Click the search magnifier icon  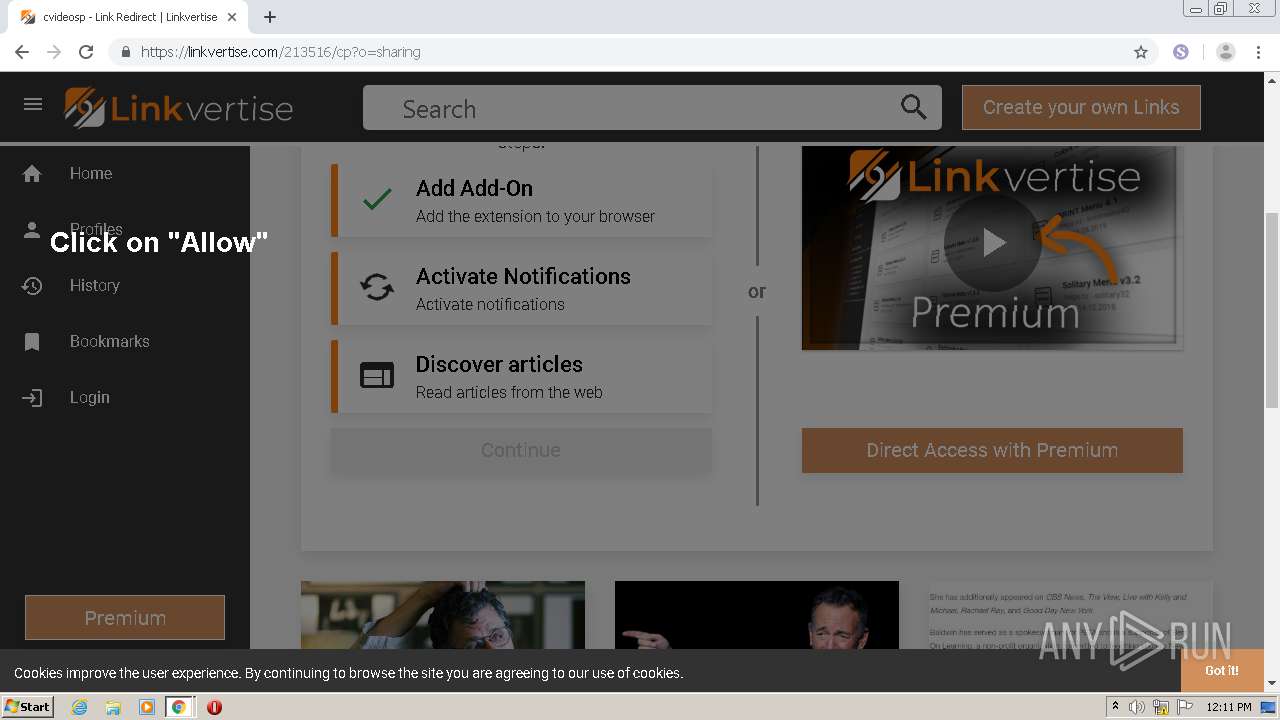pos(913,107)
